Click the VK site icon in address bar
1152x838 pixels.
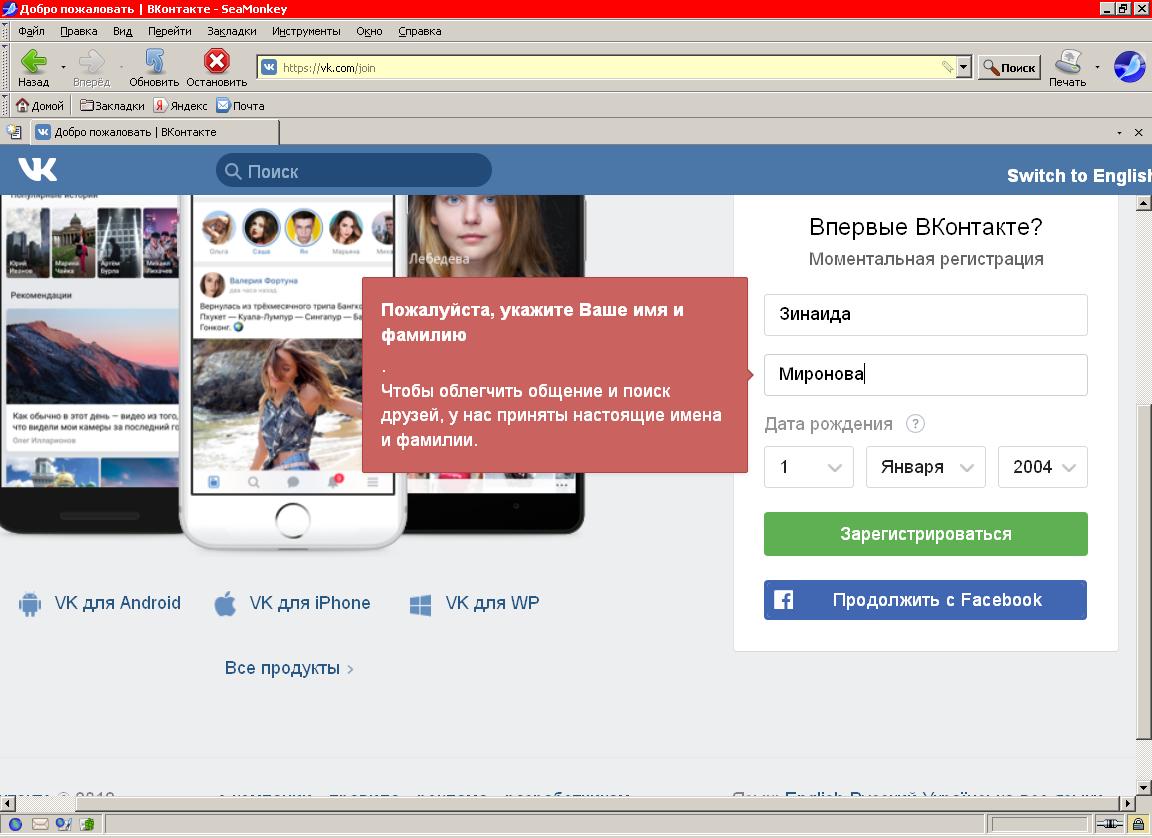(269, 67)
